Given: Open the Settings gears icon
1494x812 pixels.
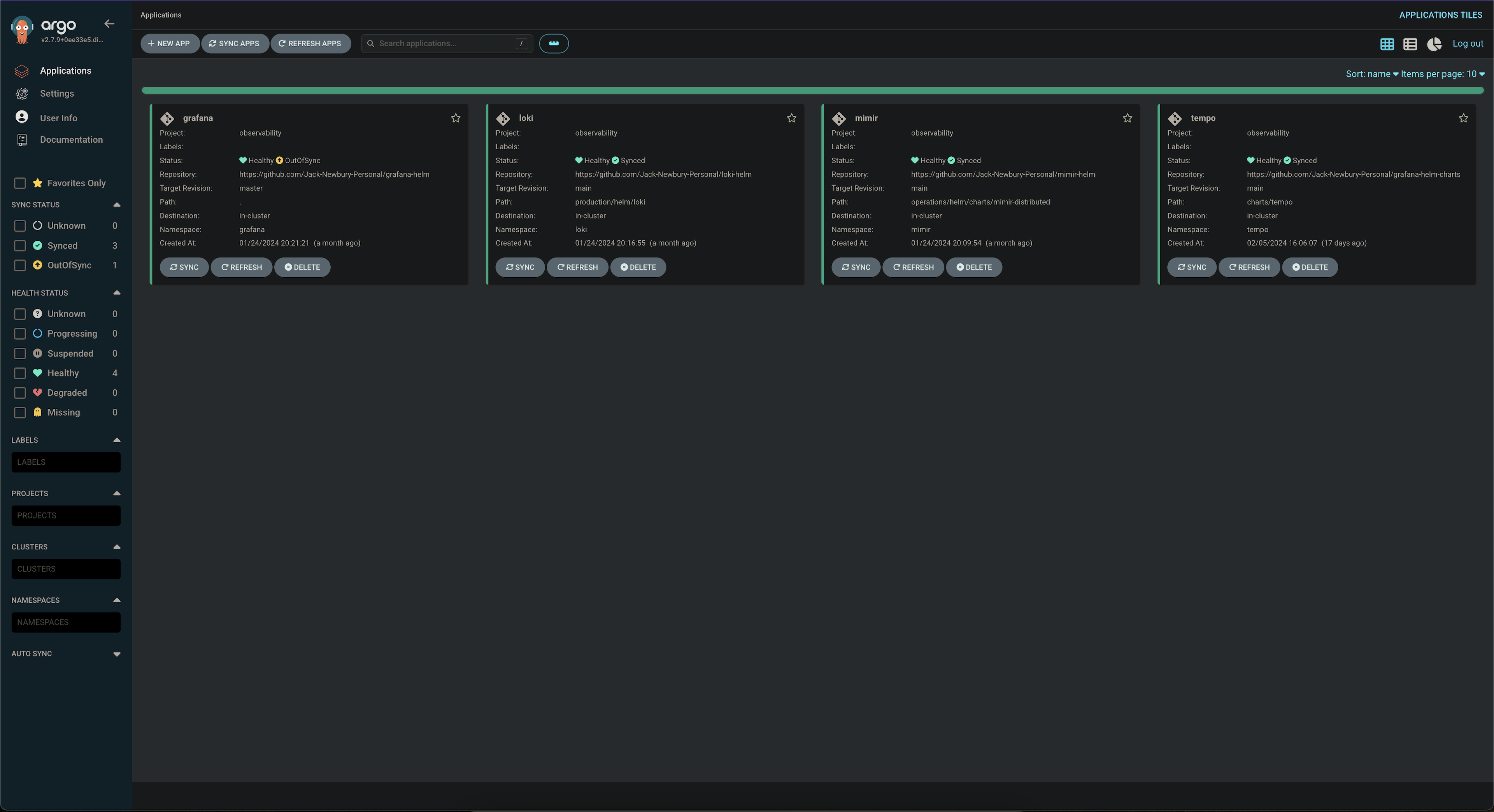Looking at the screenshot, I should click(x=22, y=94).
